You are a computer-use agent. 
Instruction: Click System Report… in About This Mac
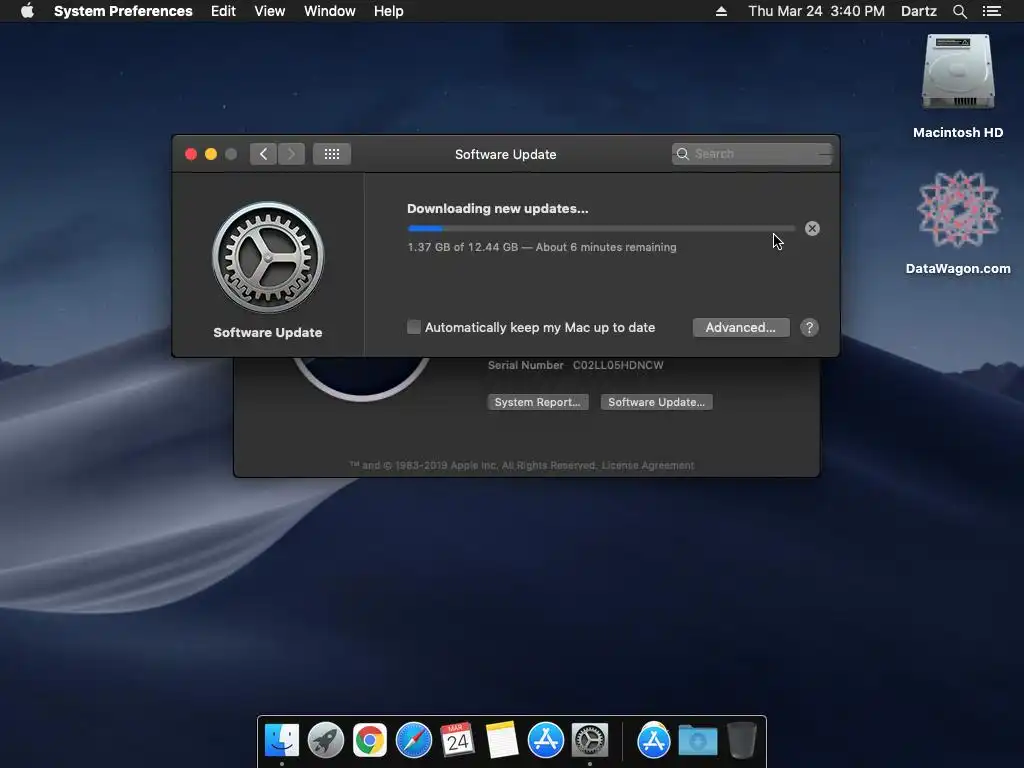[537, 402]
